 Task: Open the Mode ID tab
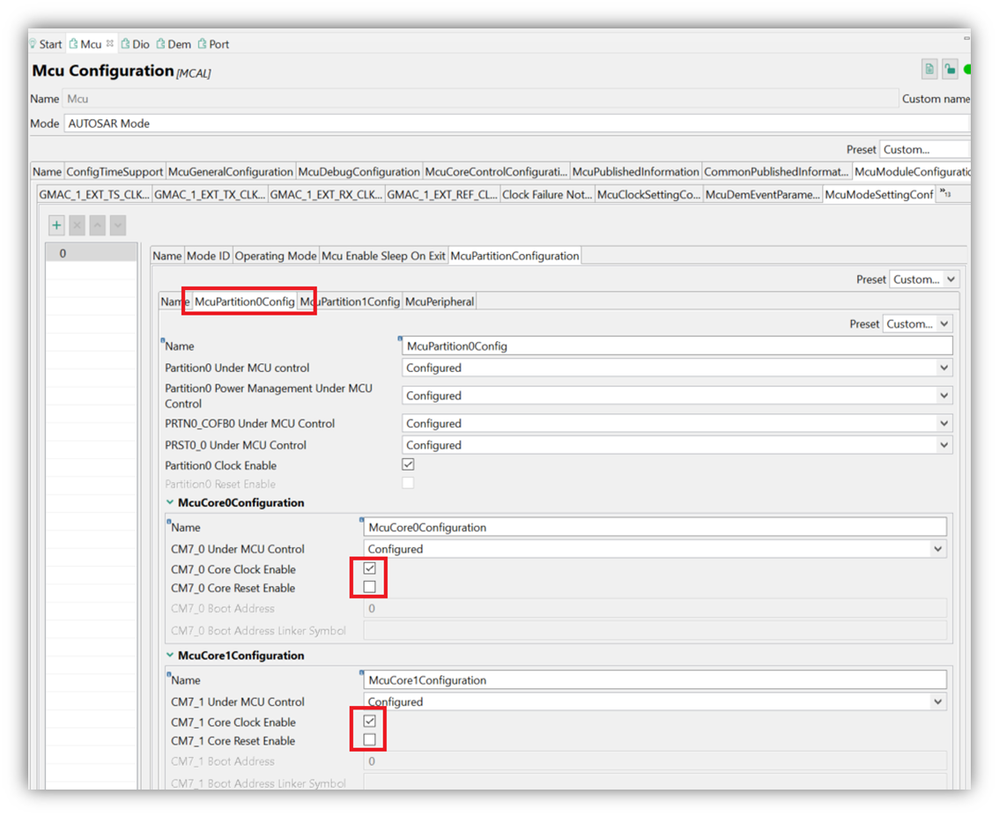click(x=208, y=255)
